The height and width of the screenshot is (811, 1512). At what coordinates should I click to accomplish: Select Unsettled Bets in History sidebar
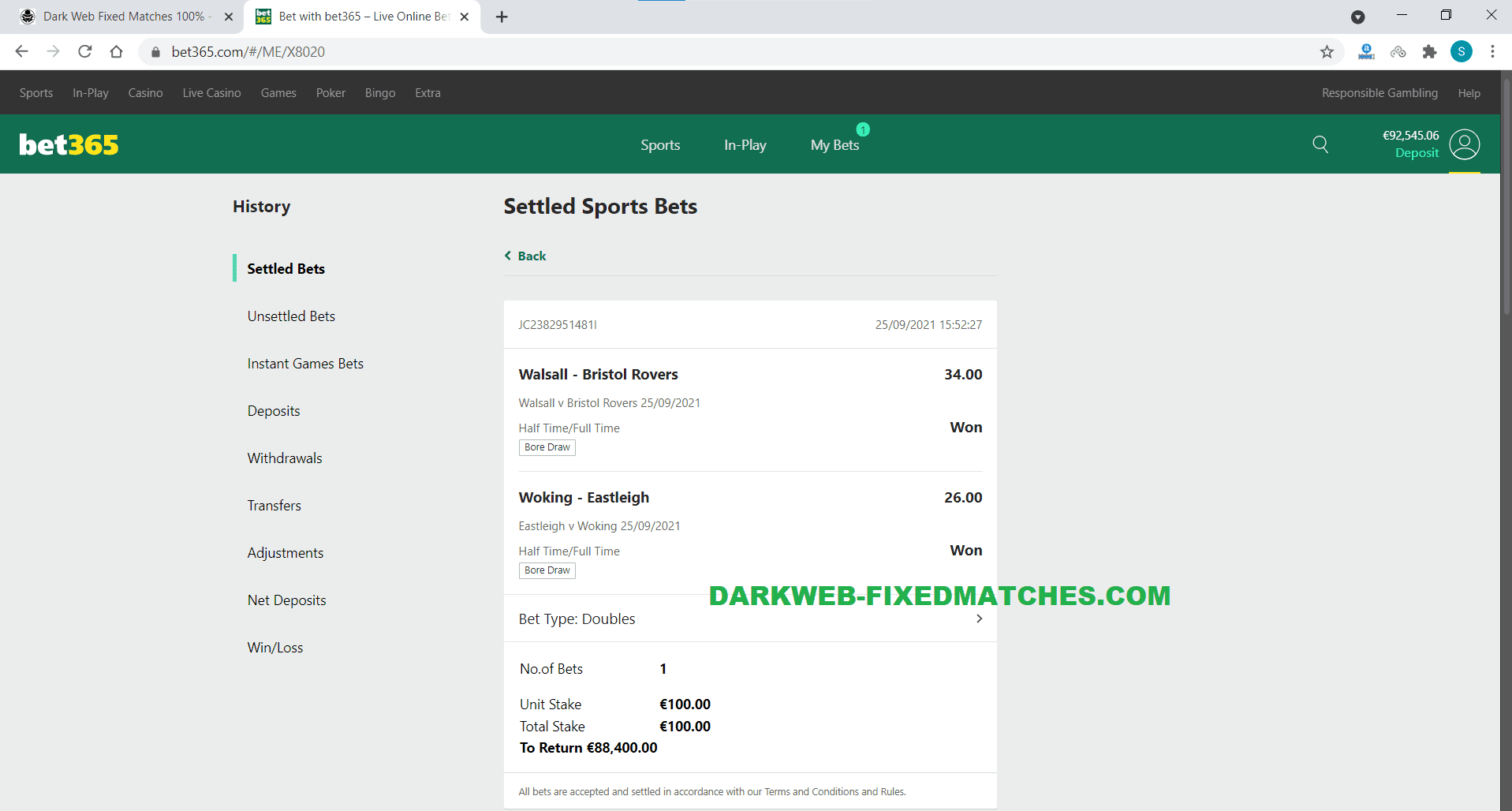coord(291,316)
